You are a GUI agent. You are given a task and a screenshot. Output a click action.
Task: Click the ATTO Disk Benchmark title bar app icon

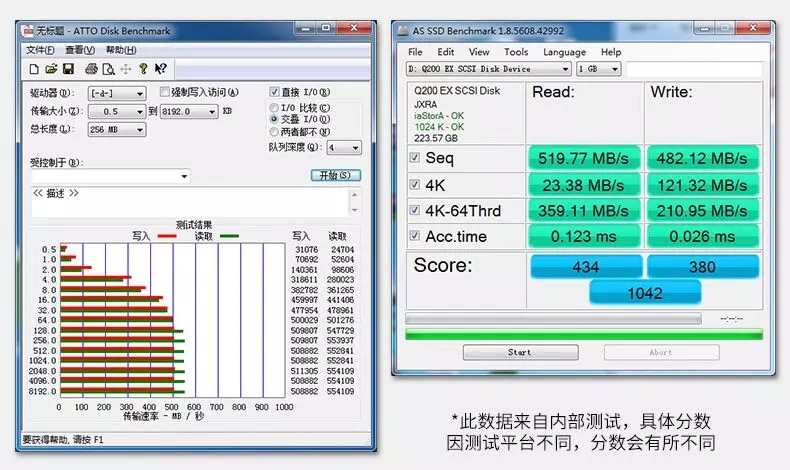point(27,31)
